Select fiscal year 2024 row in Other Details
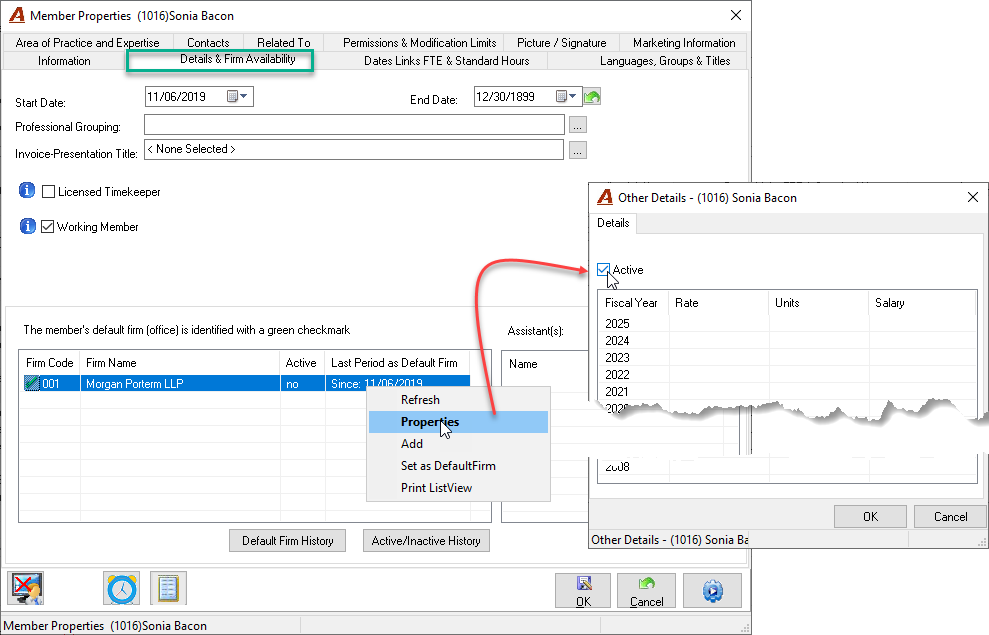This screenshot has width=989, height=635. coord(787,341)
